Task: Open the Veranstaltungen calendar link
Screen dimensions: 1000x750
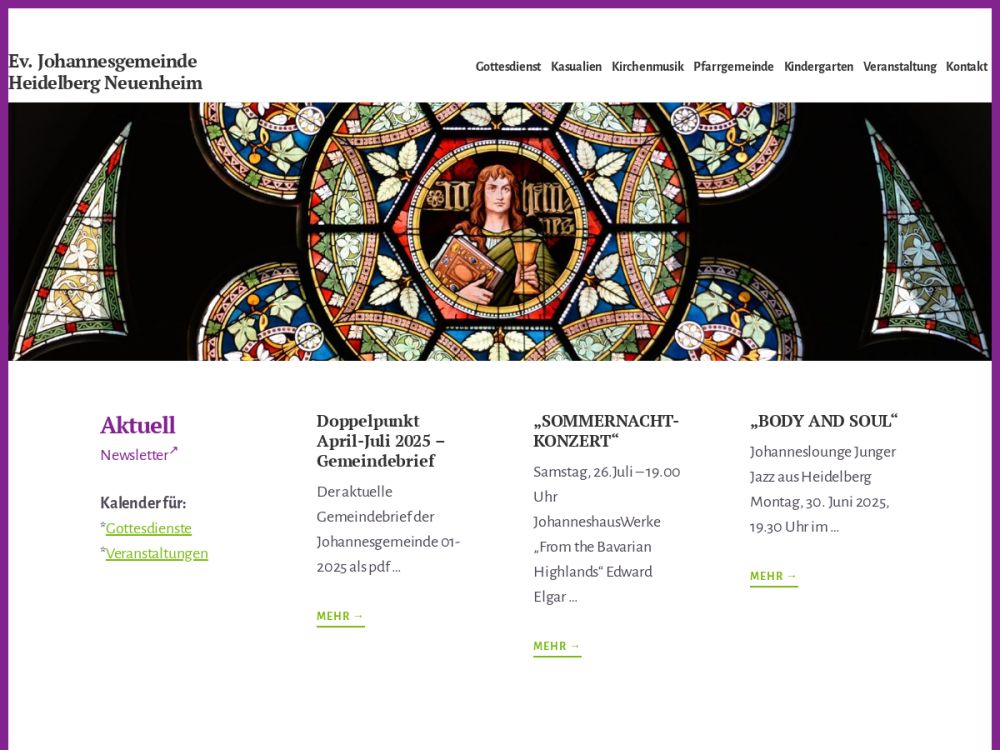Action: pyautogui.click(x=156, y=553)
